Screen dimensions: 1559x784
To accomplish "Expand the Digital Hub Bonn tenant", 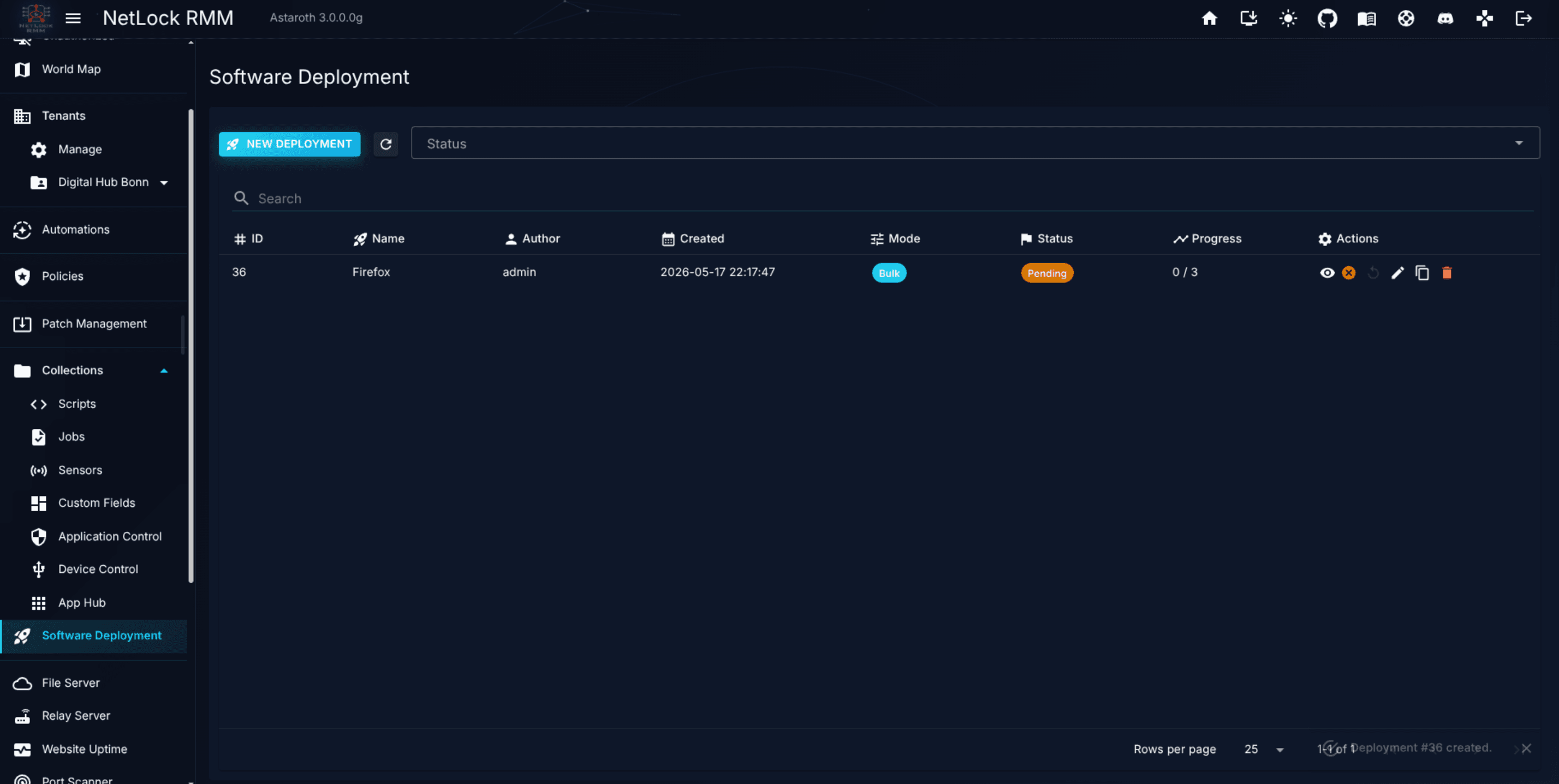I will 94,182.
